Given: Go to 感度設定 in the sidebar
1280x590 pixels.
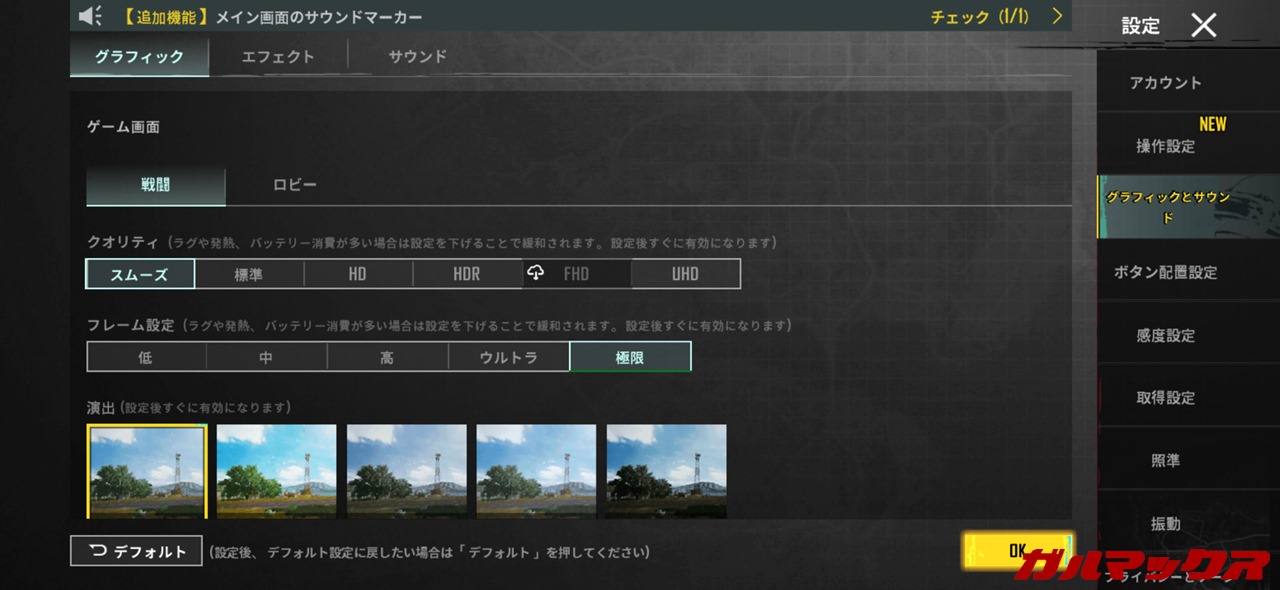Looking at the screenshot, I should coord(1165,335).
